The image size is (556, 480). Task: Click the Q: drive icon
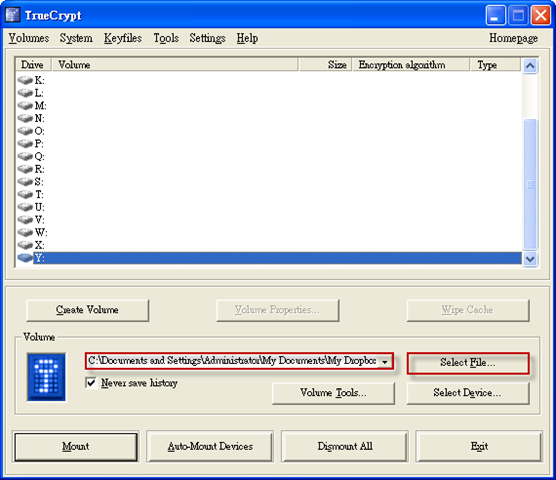coord(25,156)
